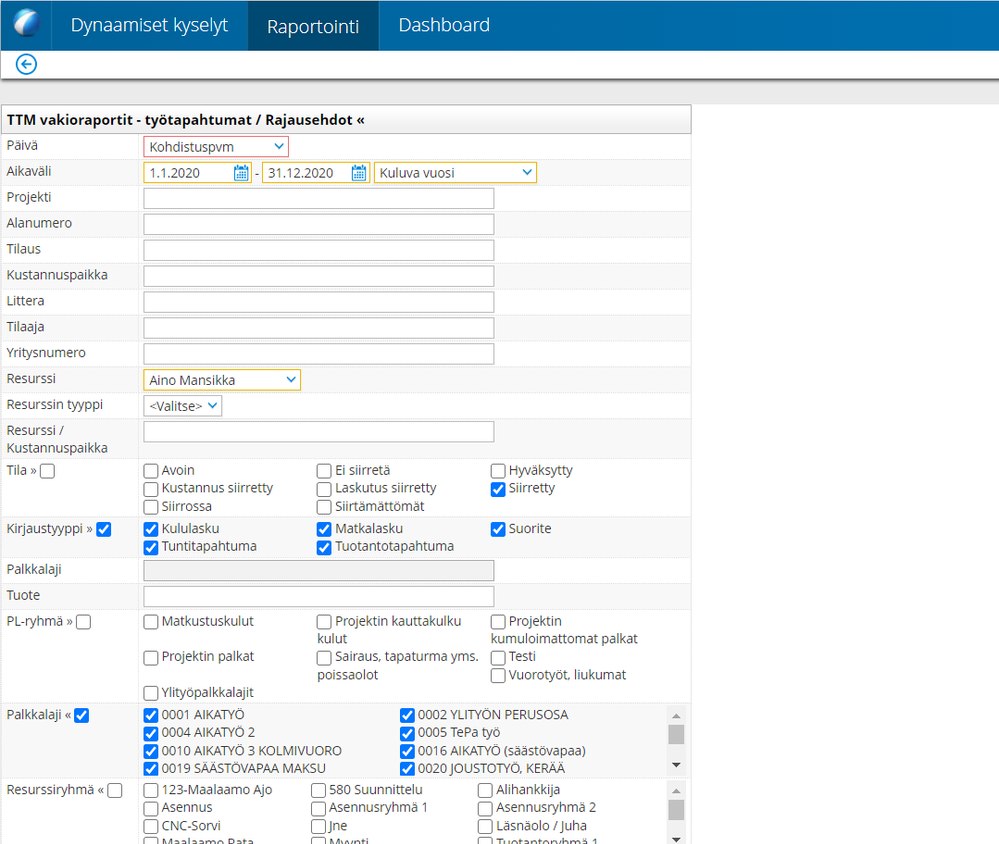Open calendar picker for end date 31.12.2020
Image resolution: width=999 pixels, height=844 pixels.
coord(359,173)
